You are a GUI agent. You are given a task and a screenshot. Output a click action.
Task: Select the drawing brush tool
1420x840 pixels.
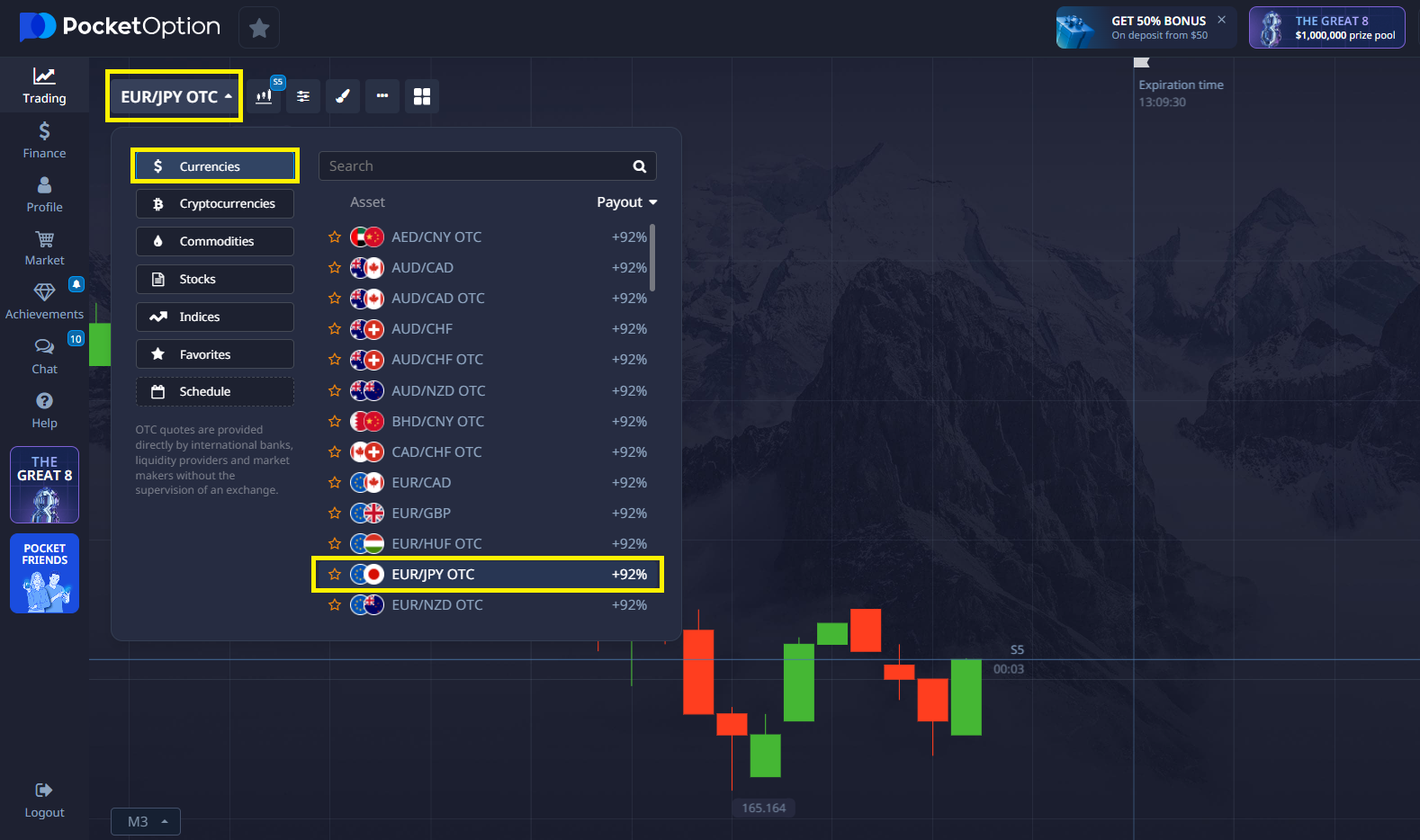343,96
